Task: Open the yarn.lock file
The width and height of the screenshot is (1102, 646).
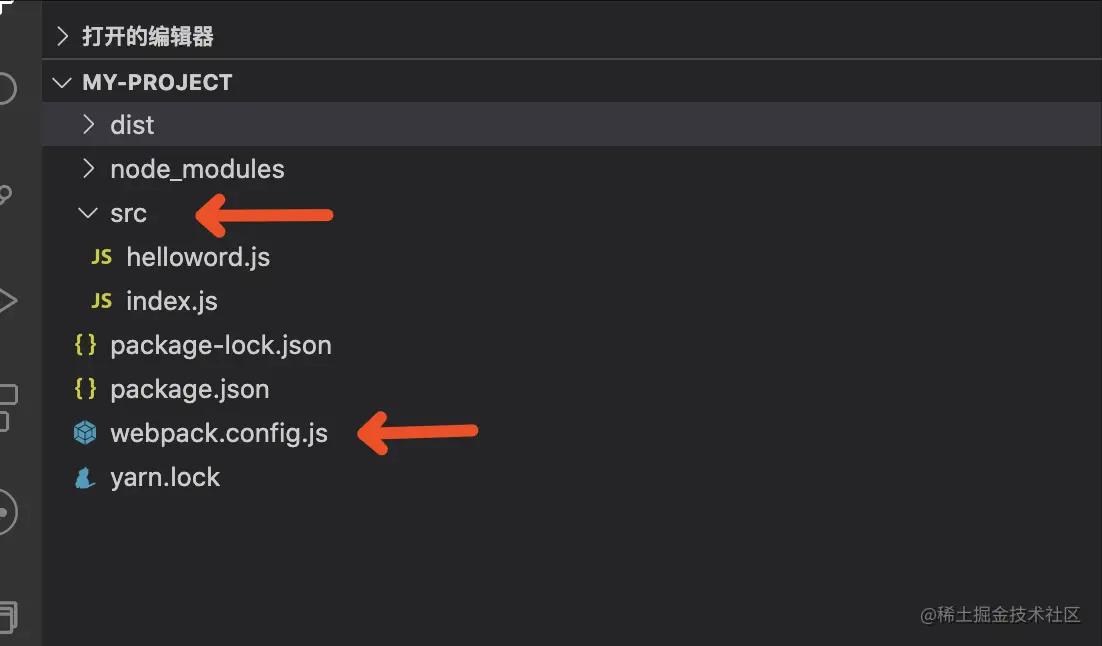Action: pyautogui.click(x=165, y=477)
